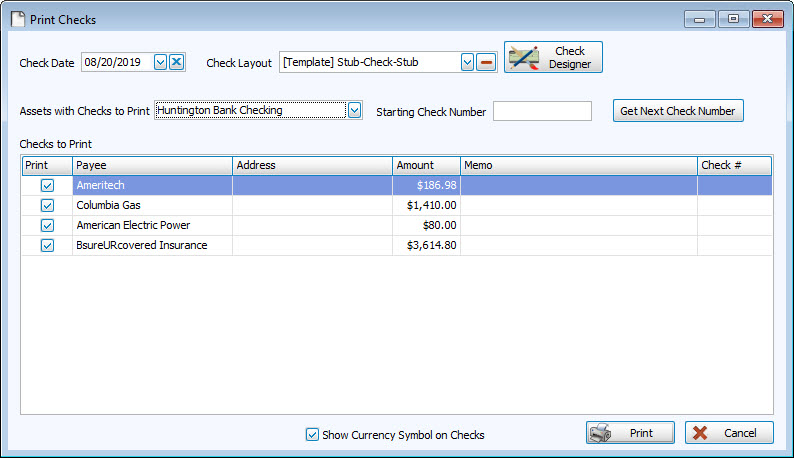Sort by the Payee column header
Image resolution: width=794 pixels, height=458 pixels.
[152, 165]
